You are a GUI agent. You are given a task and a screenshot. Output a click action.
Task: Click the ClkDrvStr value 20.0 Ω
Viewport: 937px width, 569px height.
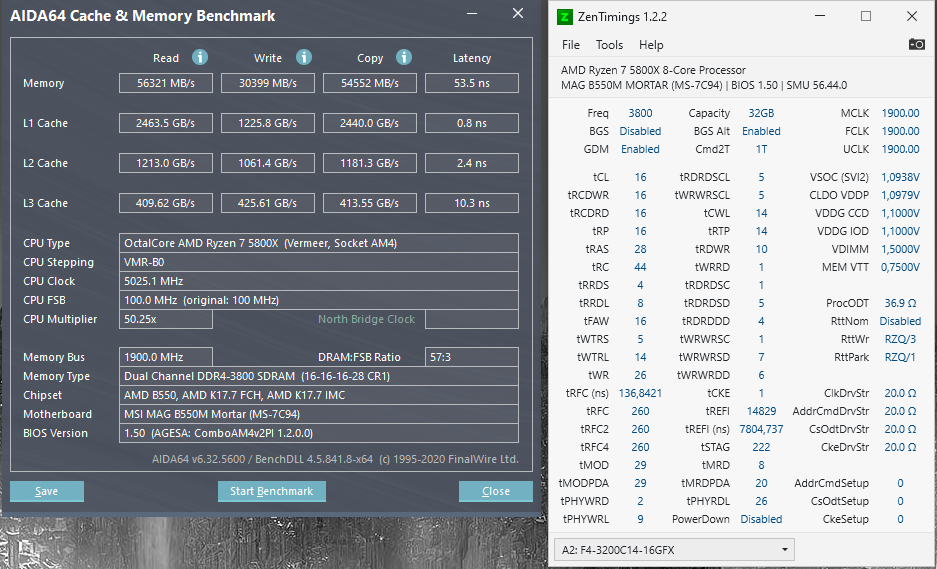coord(900,393)
